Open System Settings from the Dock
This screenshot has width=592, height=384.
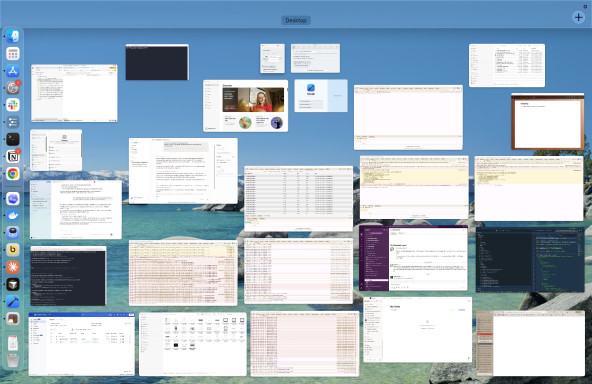13,88
